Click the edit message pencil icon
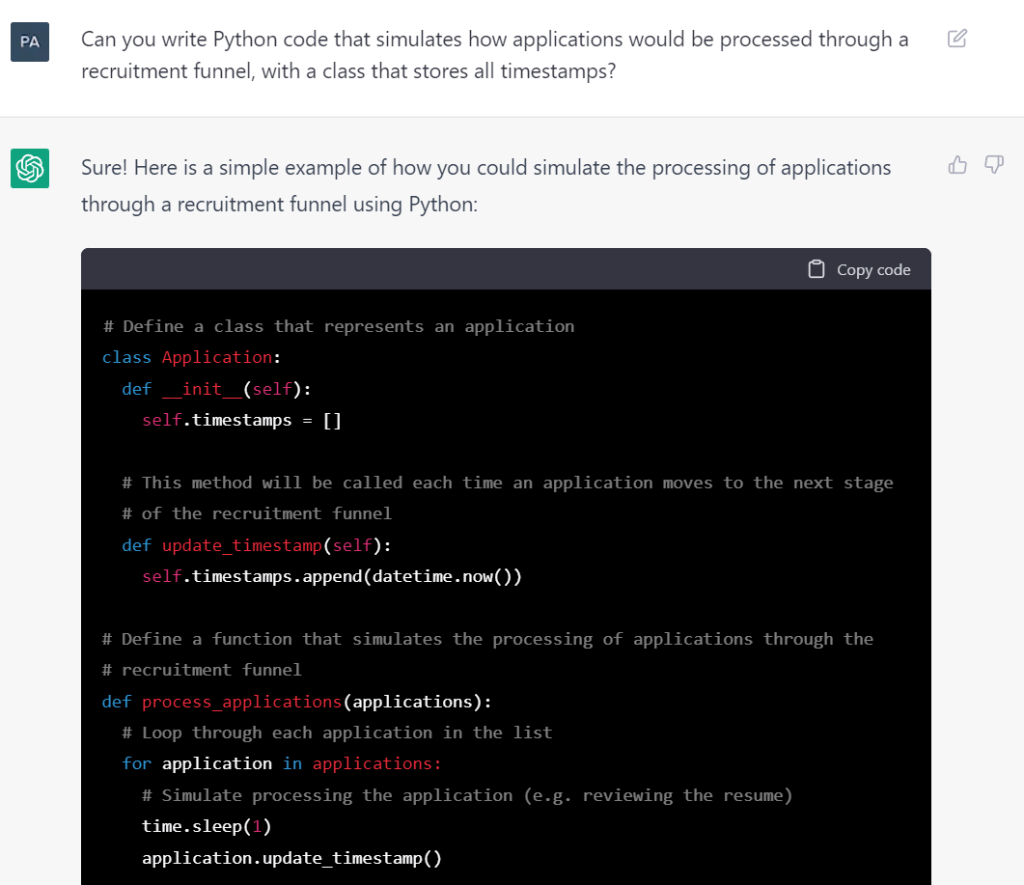This screenshot has width=1024, height=885. point(957,39)
